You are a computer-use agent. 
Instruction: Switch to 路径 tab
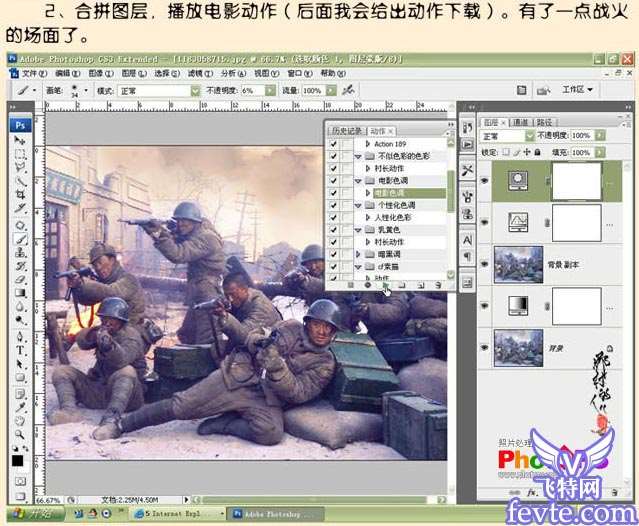pos(544,122)
